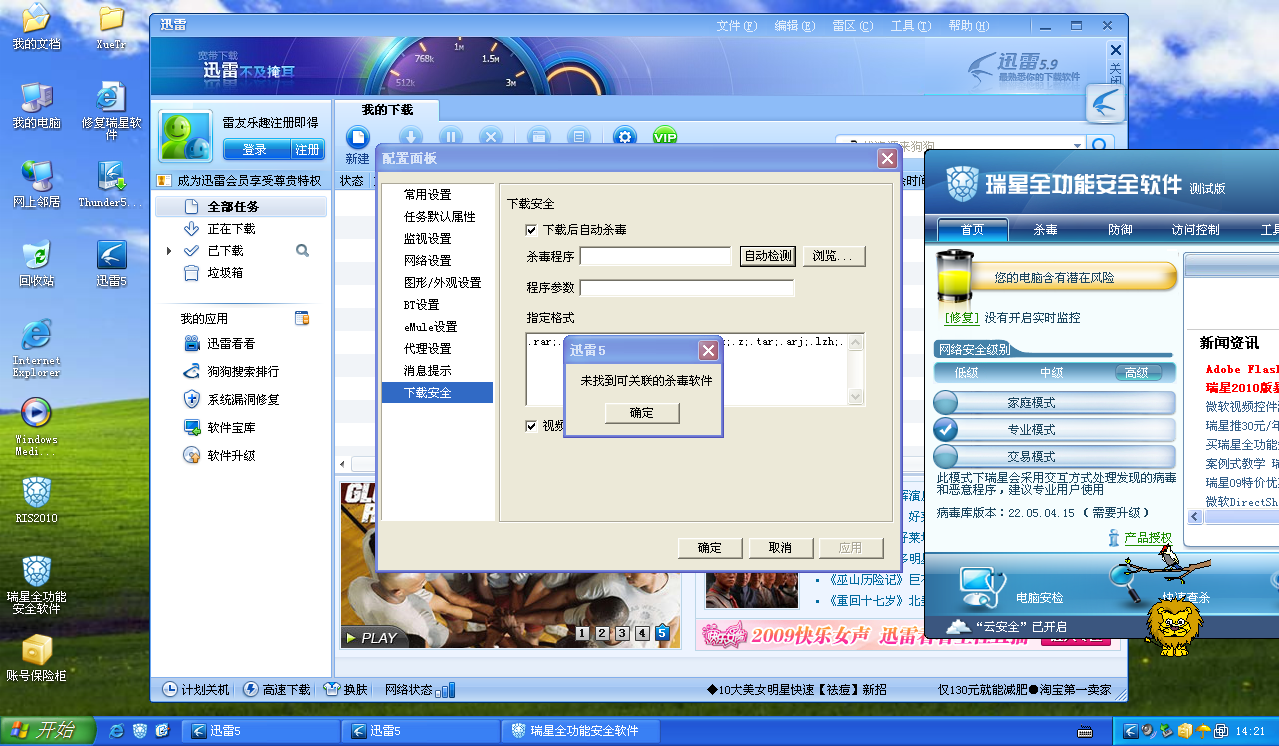The image size is (1279, 746).
Task: Toggle the 视频 checkbox below format list
Action: pos(532,426)
